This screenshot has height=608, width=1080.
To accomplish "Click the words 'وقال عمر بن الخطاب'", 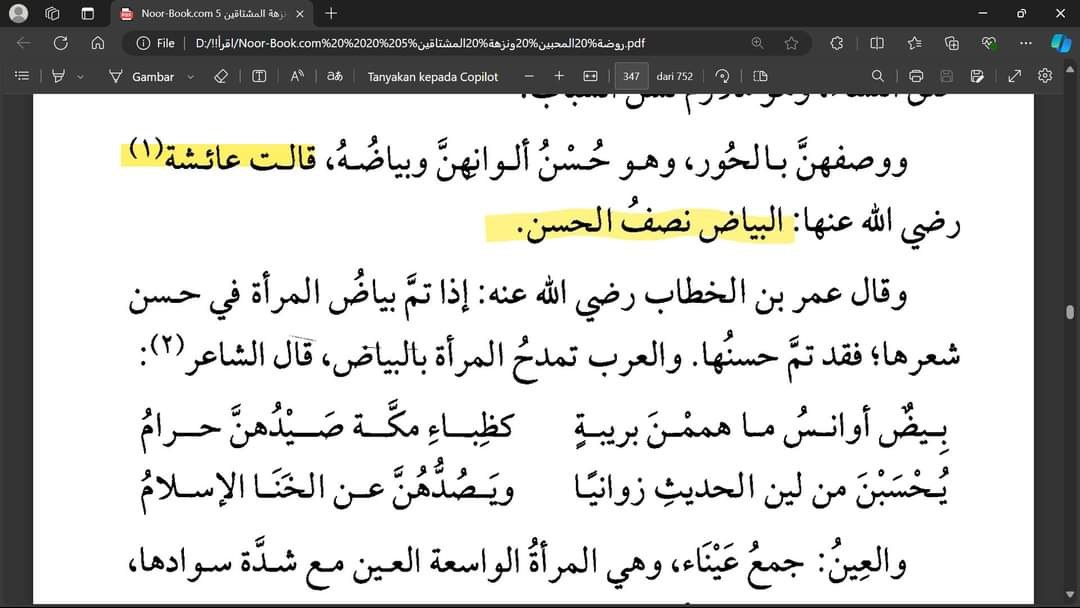I will [x=776, y=294].
